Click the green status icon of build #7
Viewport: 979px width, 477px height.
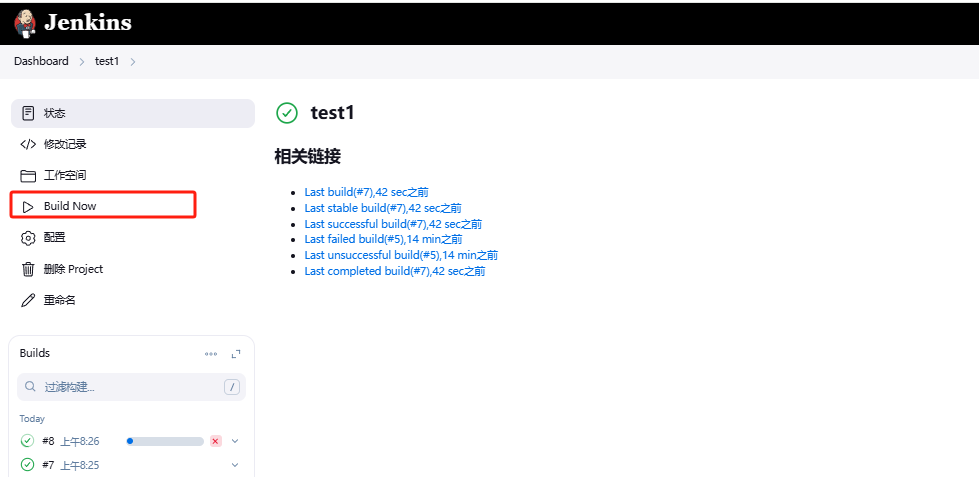pos(27,465)
